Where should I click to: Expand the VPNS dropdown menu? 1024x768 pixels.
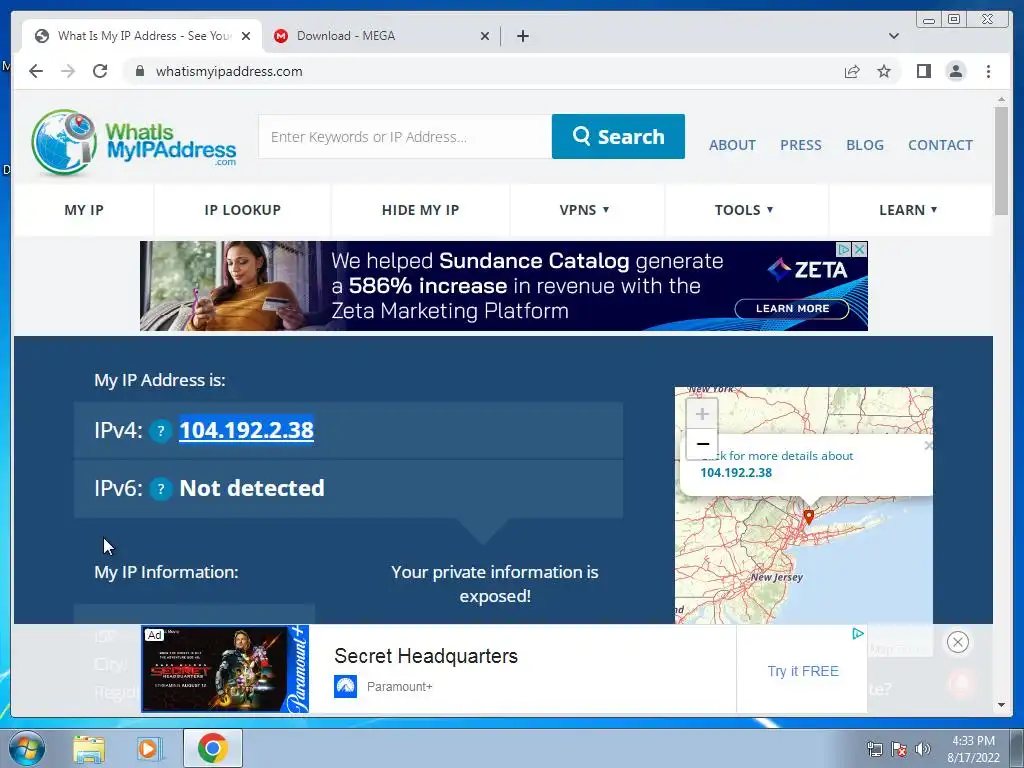[584, 210]
